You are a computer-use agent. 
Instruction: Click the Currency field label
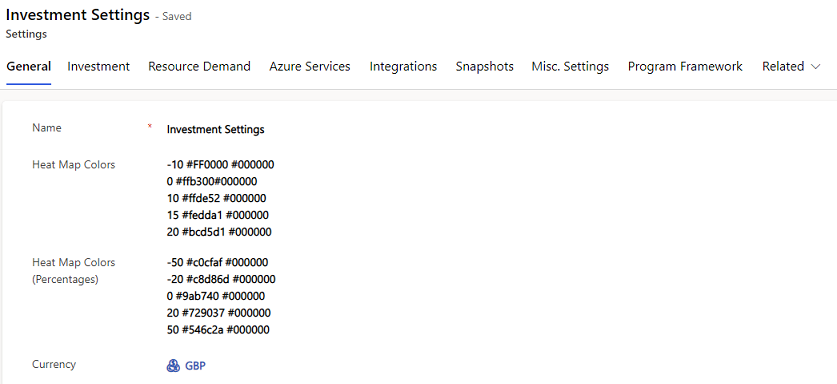pyautogui.click(x=54, y=364)
